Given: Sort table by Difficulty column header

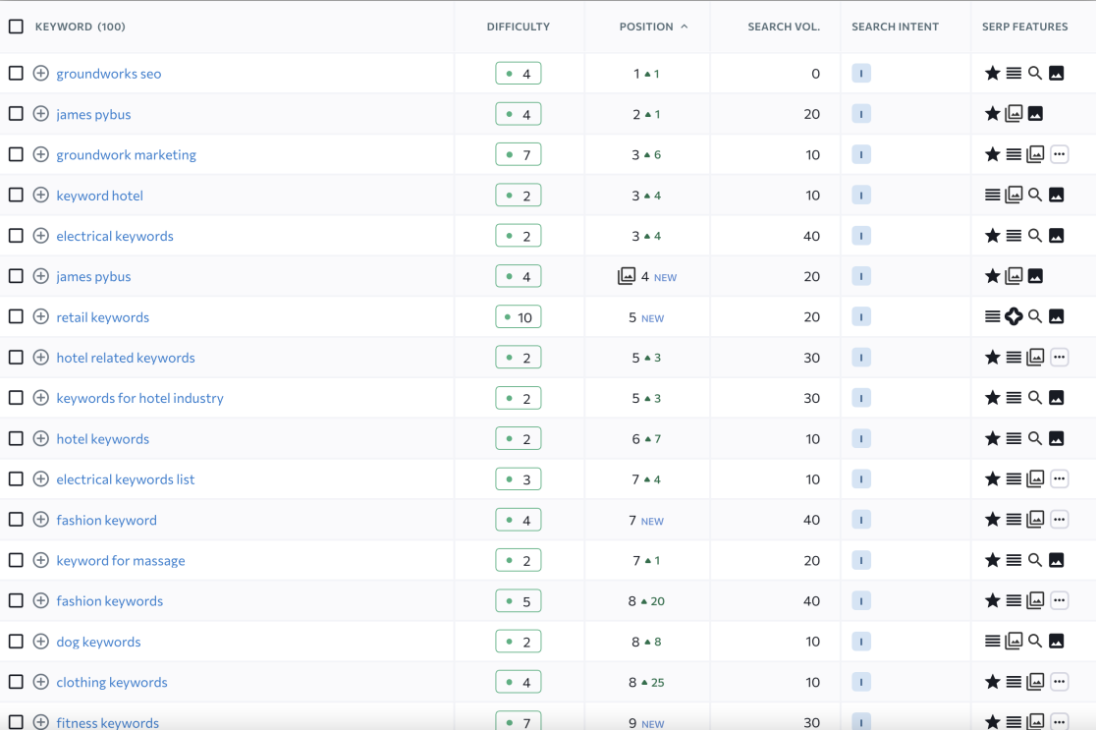Looking at the screenshot, I should point(518,27).
